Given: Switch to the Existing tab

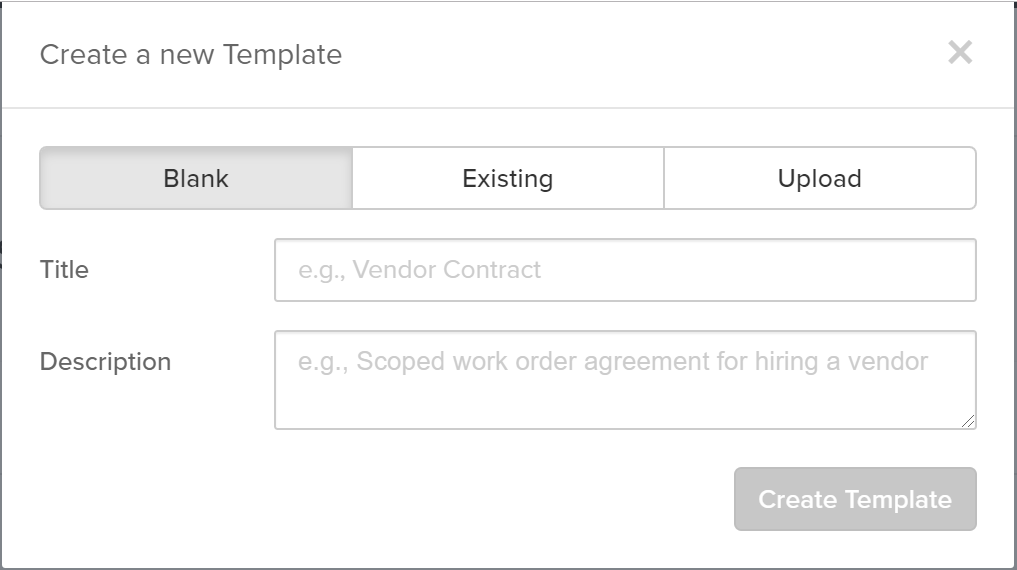Looking at the screenshot, I should 508,178.
